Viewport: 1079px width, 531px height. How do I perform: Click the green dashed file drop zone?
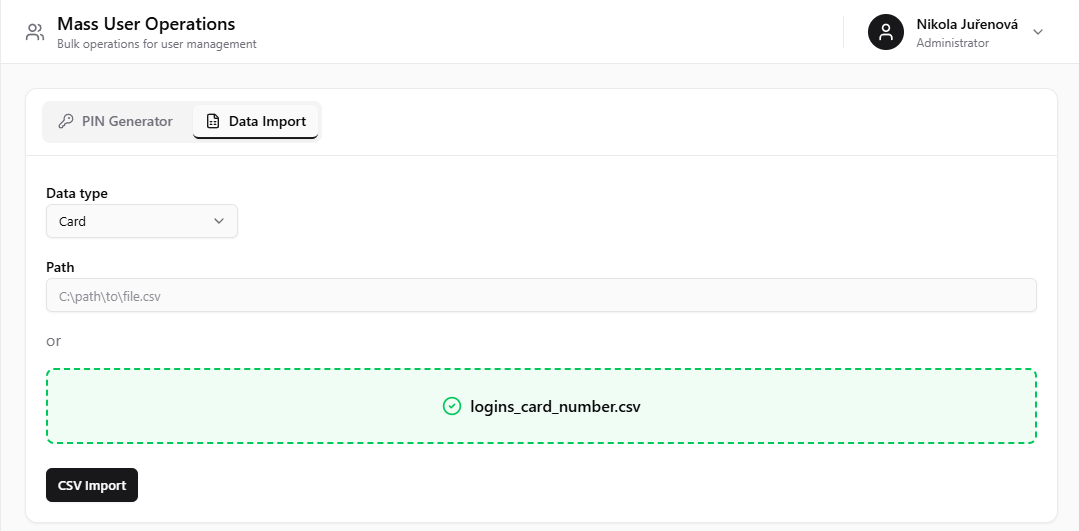click(x=541, y=406)
